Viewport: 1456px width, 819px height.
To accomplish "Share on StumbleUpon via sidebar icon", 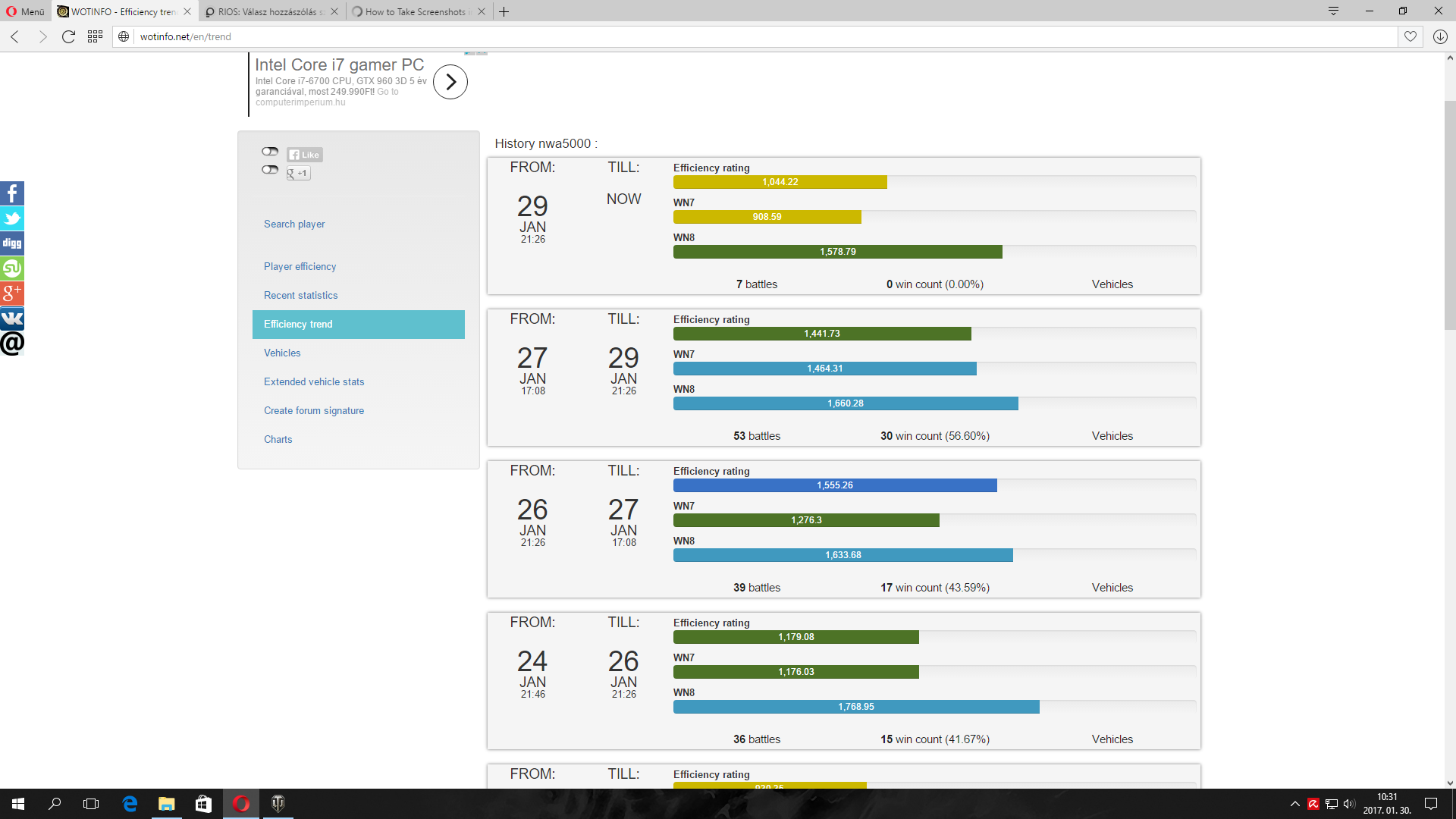I will [x=12, y=268].
